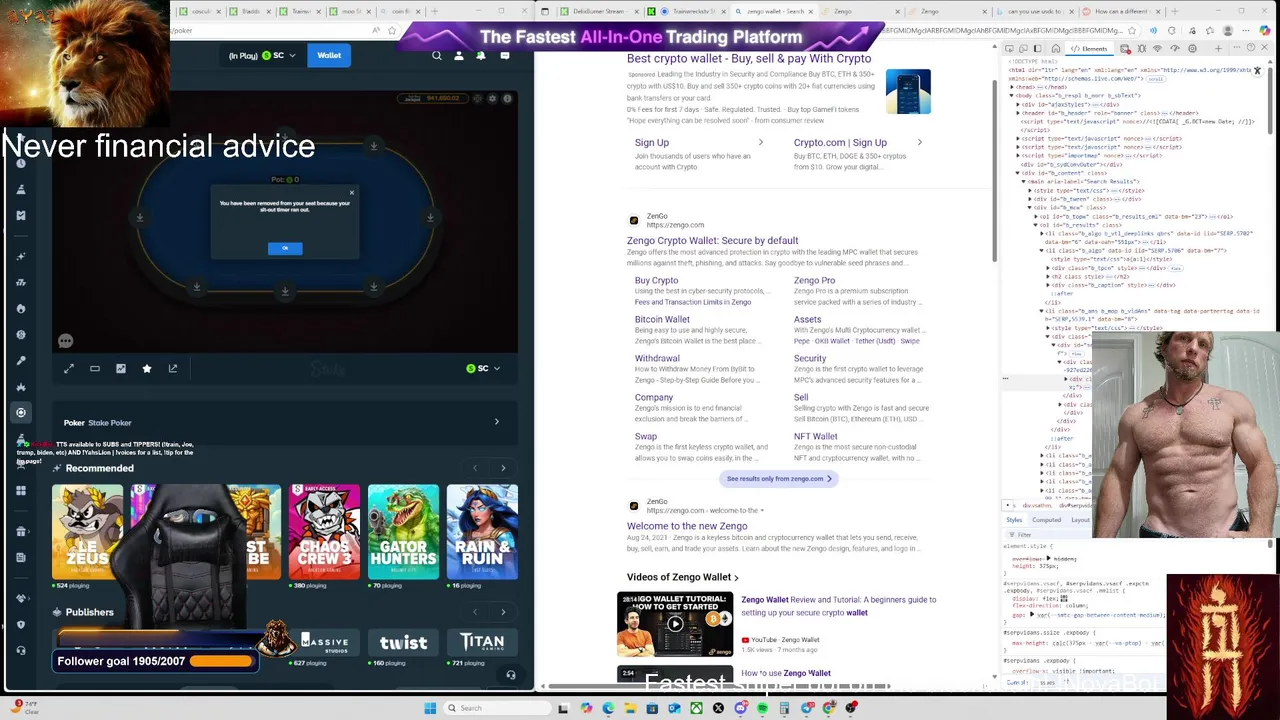Screen dimensions: 1280x720
Task: Toggle fullscreen mode for poker game
Action: 69,369
